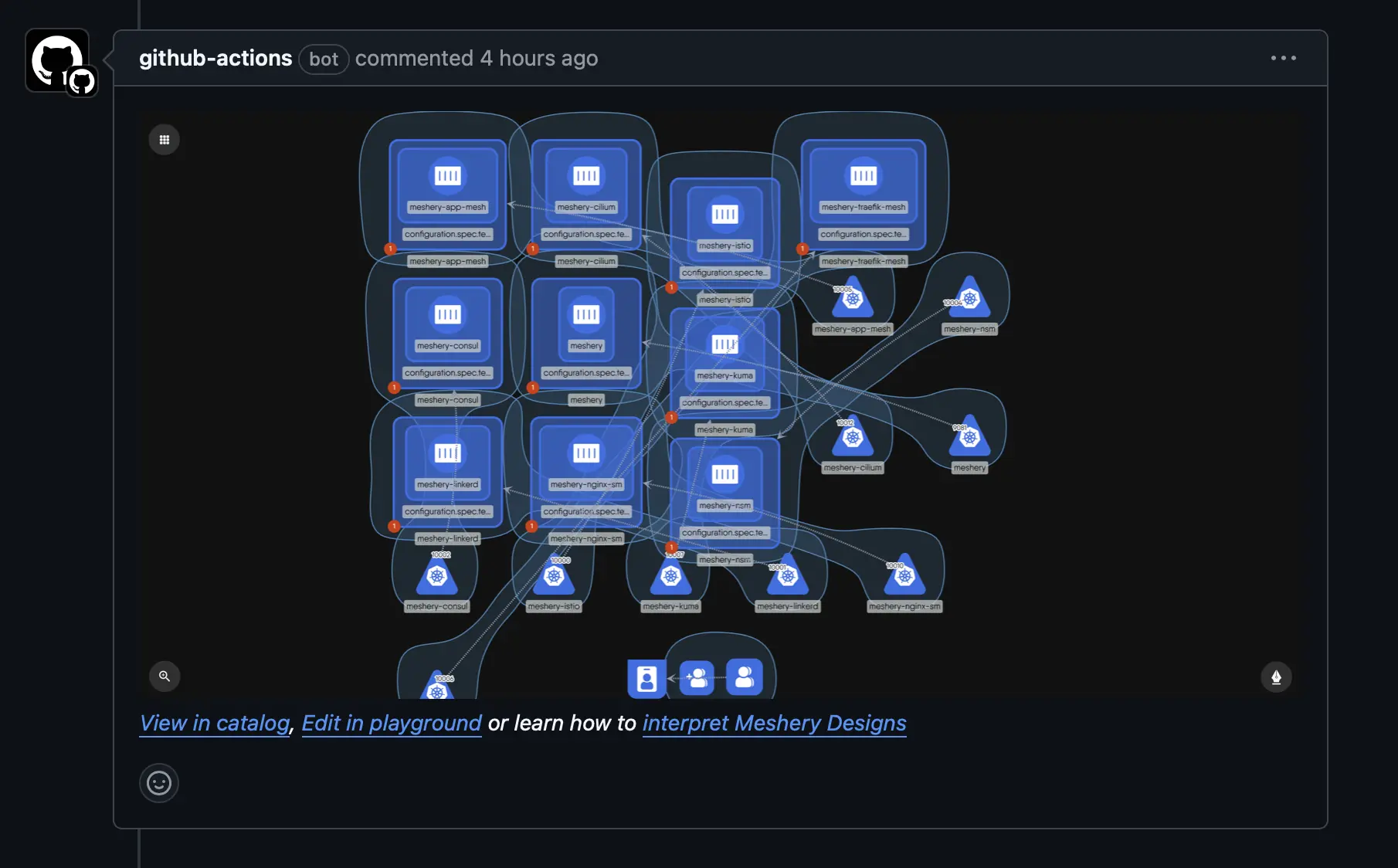Open the grid layout icon
Image resolution: width=1398 pixels, height=868 pixels.
164,139
